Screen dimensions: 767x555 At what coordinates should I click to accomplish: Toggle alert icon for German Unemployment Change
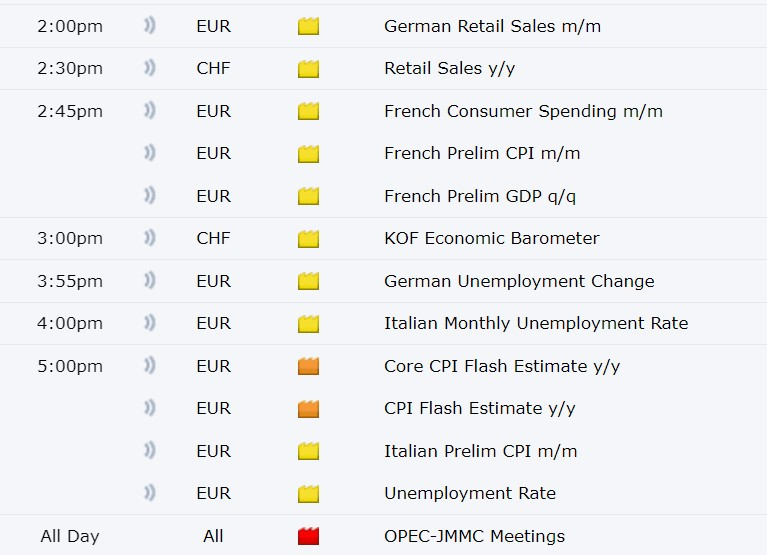coord(150,280)
